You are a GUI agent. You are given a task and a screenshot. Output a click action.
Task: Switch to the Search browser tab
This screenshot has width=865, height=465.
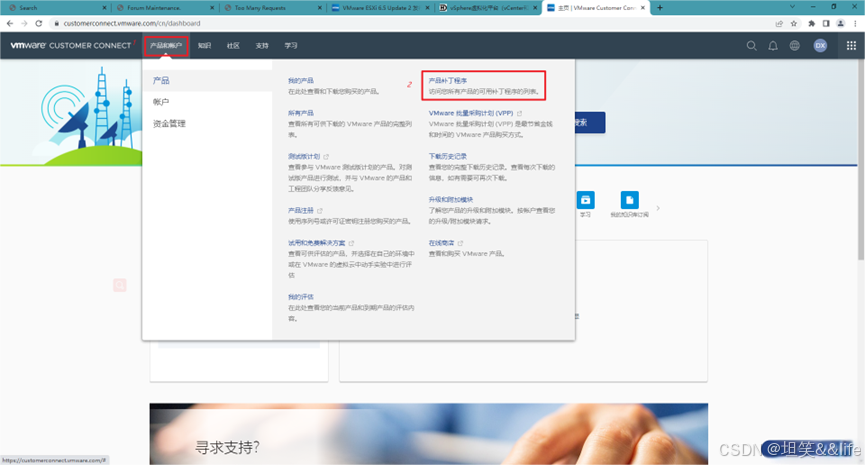coord(55,8)
